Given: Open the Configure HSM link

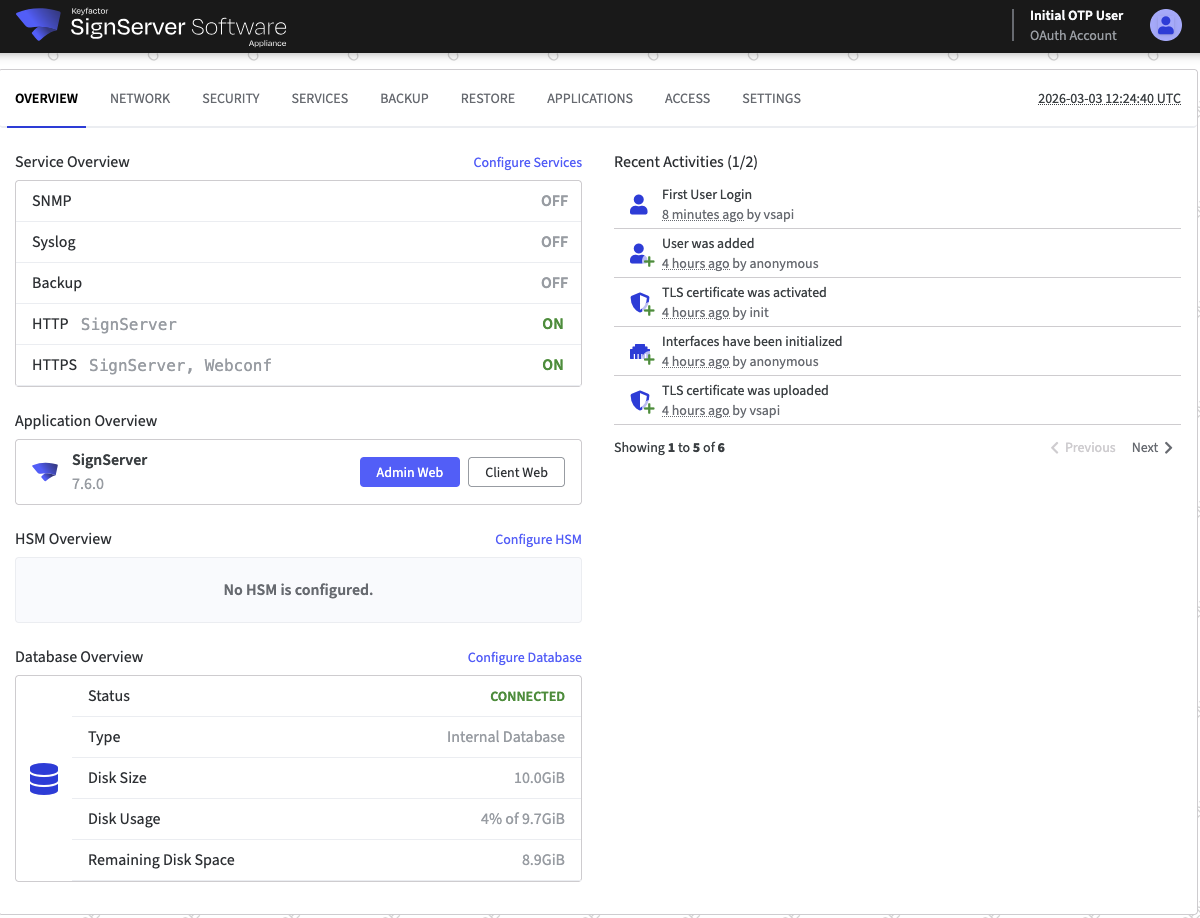Looking at the screenshot, I should click(538, 540).
